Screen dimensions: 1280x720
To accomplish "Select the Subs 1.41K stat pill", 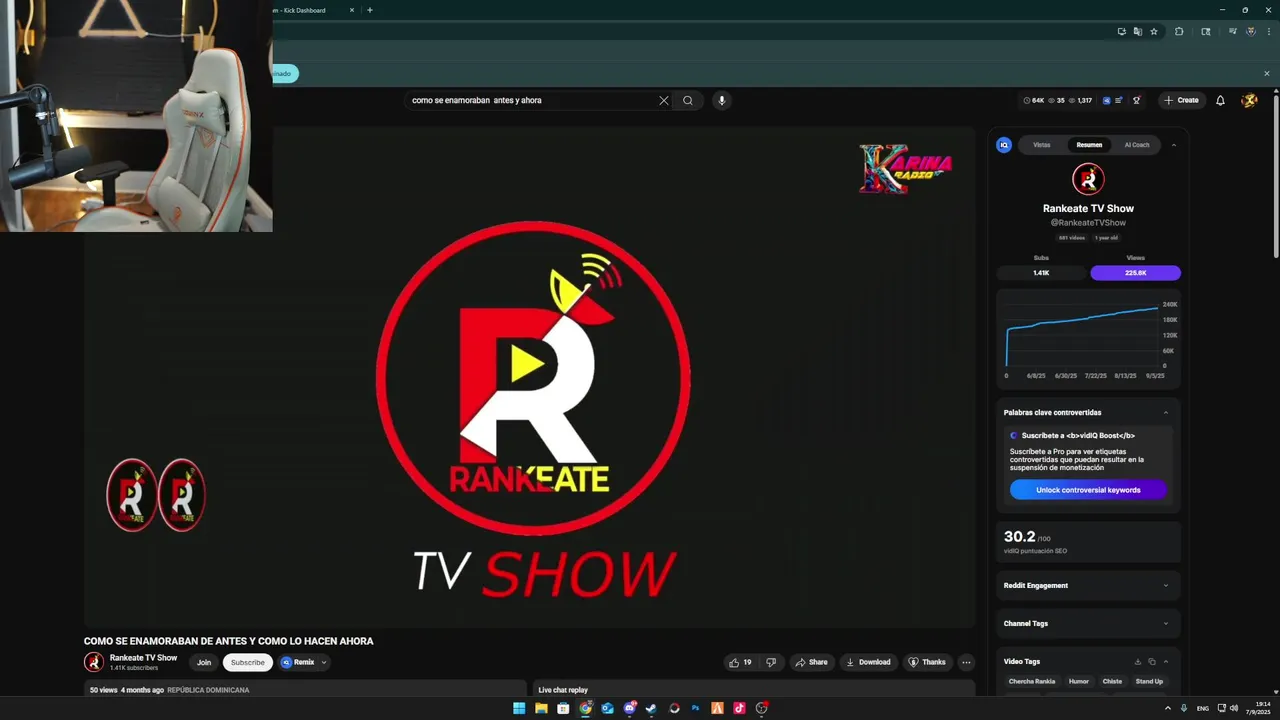I will point(1041,273).
